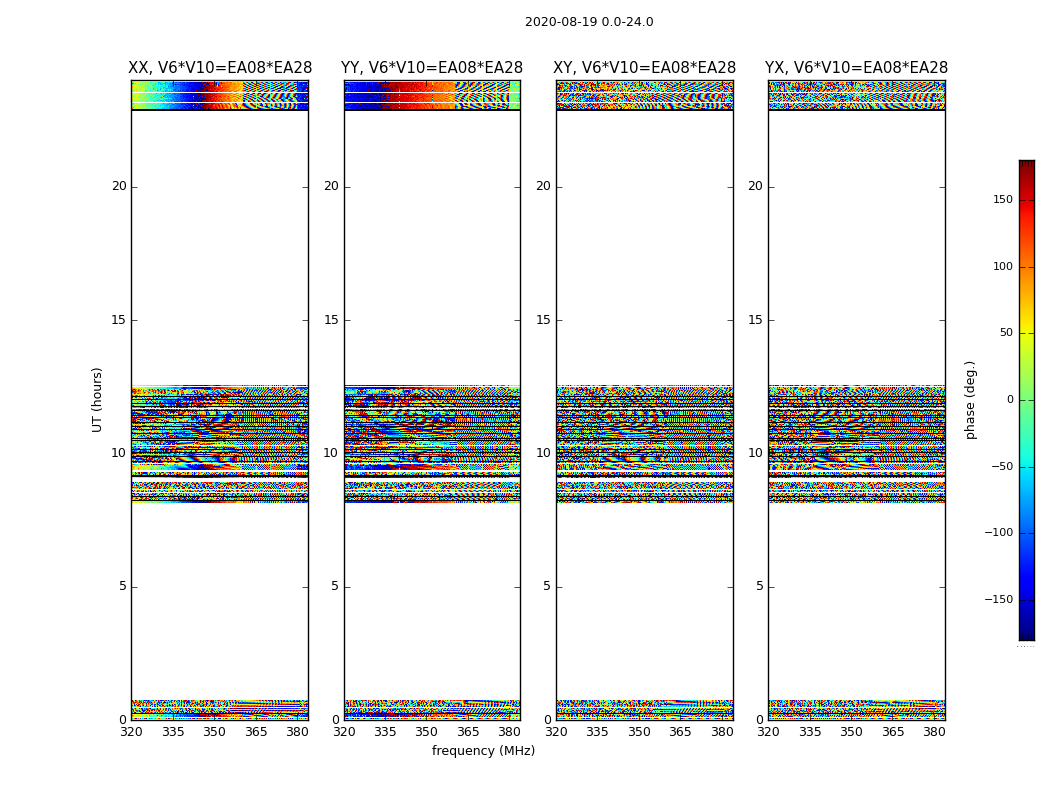Image resolution: width=1050 pixels, height=800 pixels.
Task: Click the figure title "2020-08-19 0.0-24.0"
Action: point(589,22)
